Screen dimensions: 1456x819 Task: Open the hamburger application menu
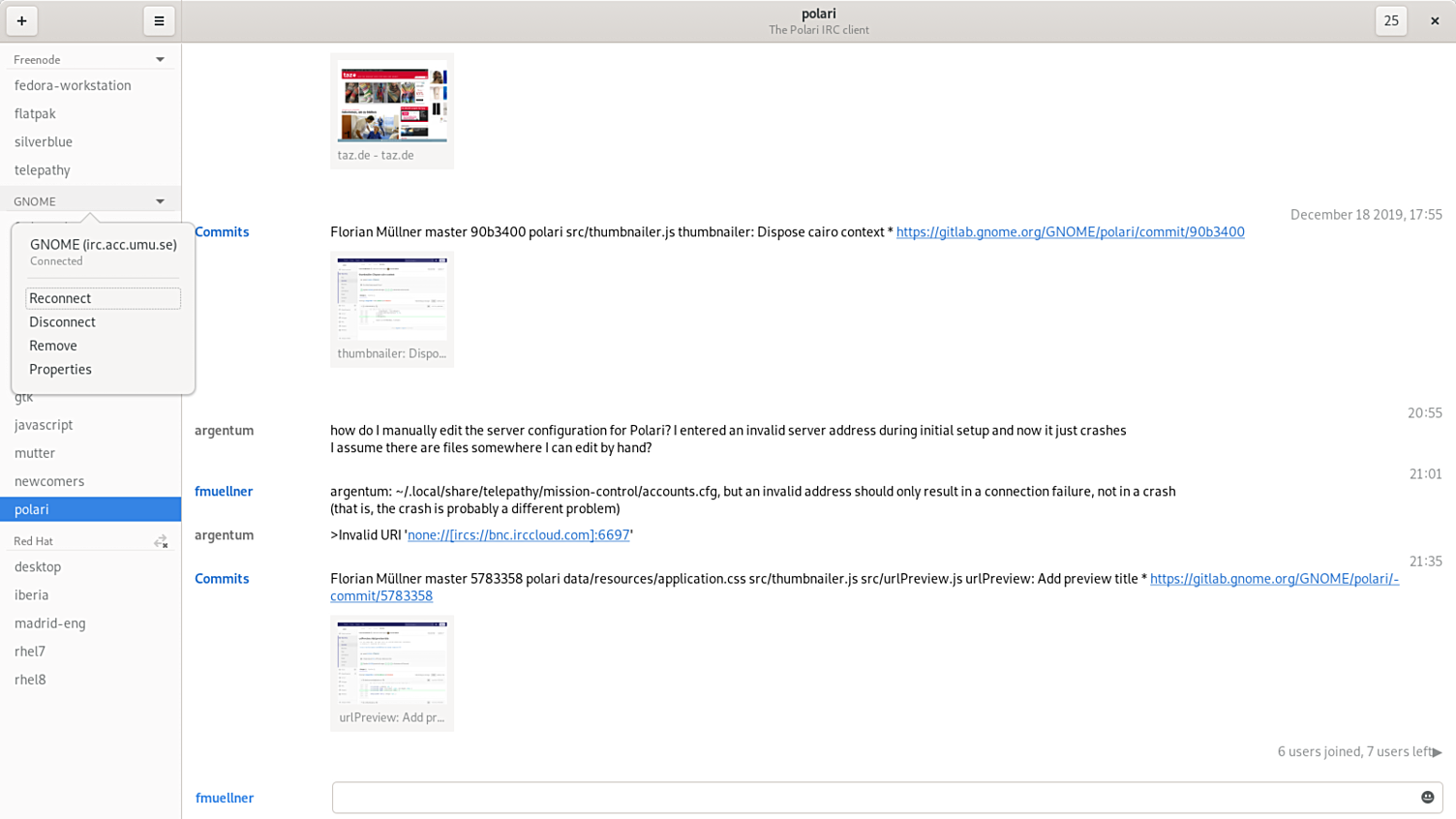[x=159, y=20]
